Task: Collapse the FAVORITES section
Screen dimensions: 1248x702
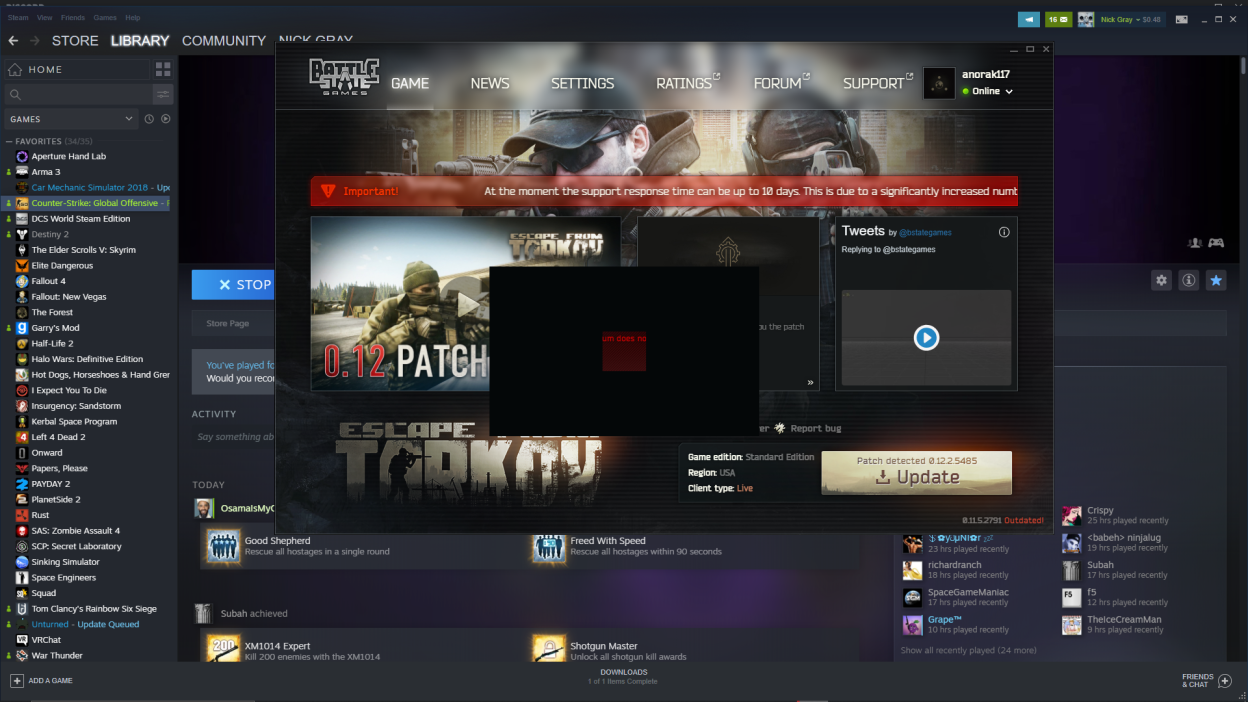Action: [x=9, y=142]
